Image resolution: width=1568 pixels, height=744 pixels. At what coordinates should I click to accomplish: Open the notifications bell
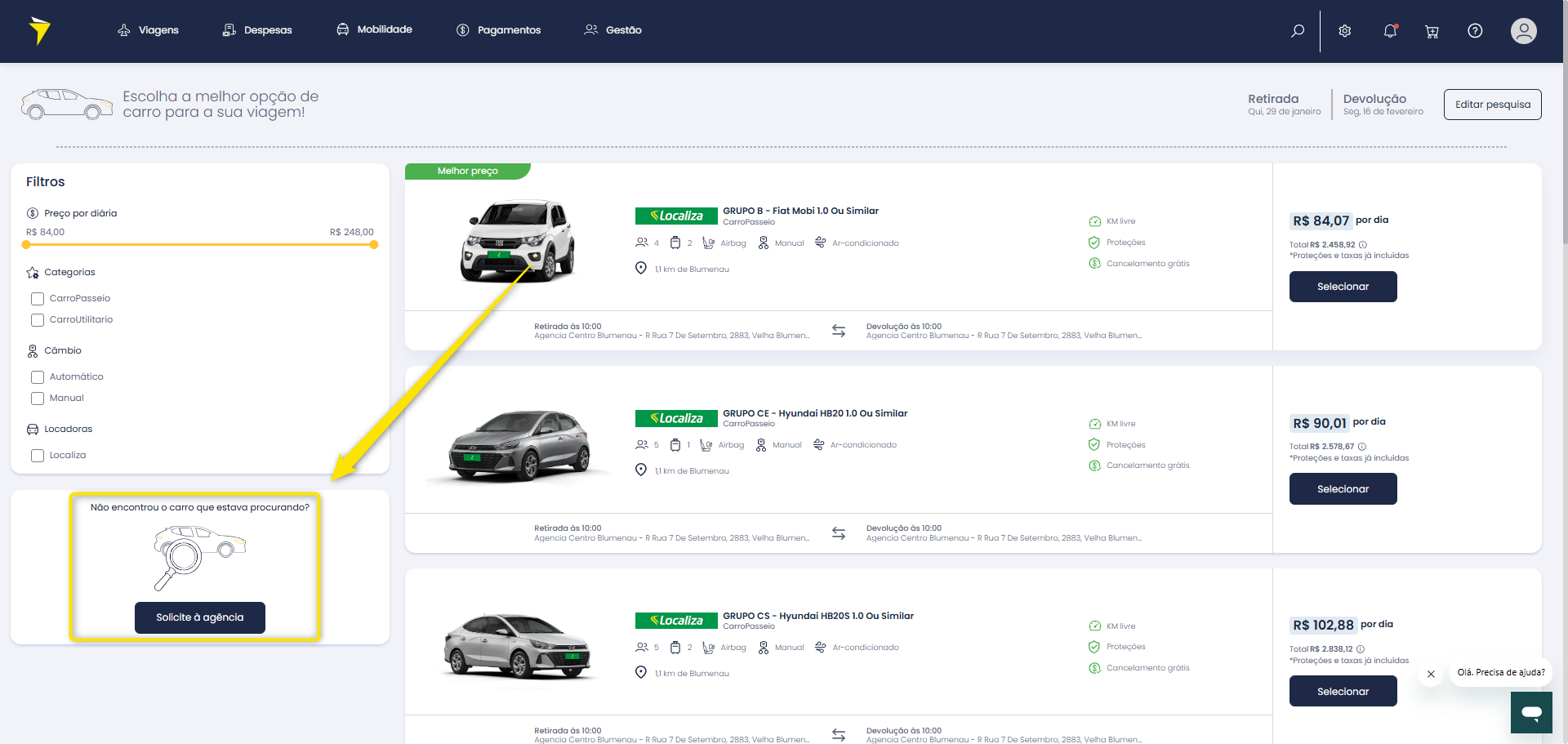coord(1390,31)
